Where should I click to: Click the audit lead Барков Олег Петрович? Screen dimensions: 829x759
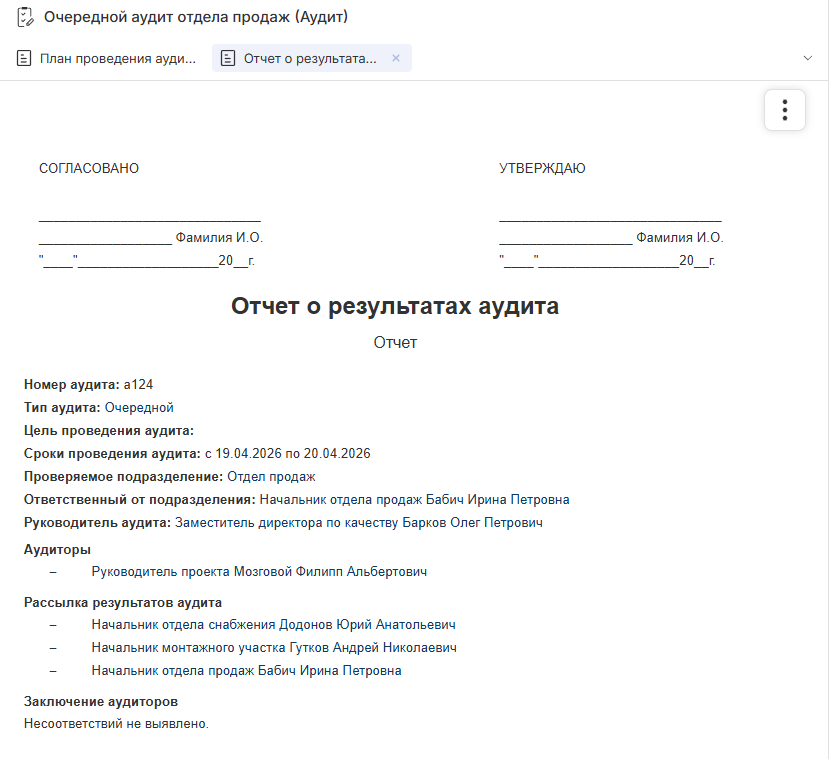[359, 522]
